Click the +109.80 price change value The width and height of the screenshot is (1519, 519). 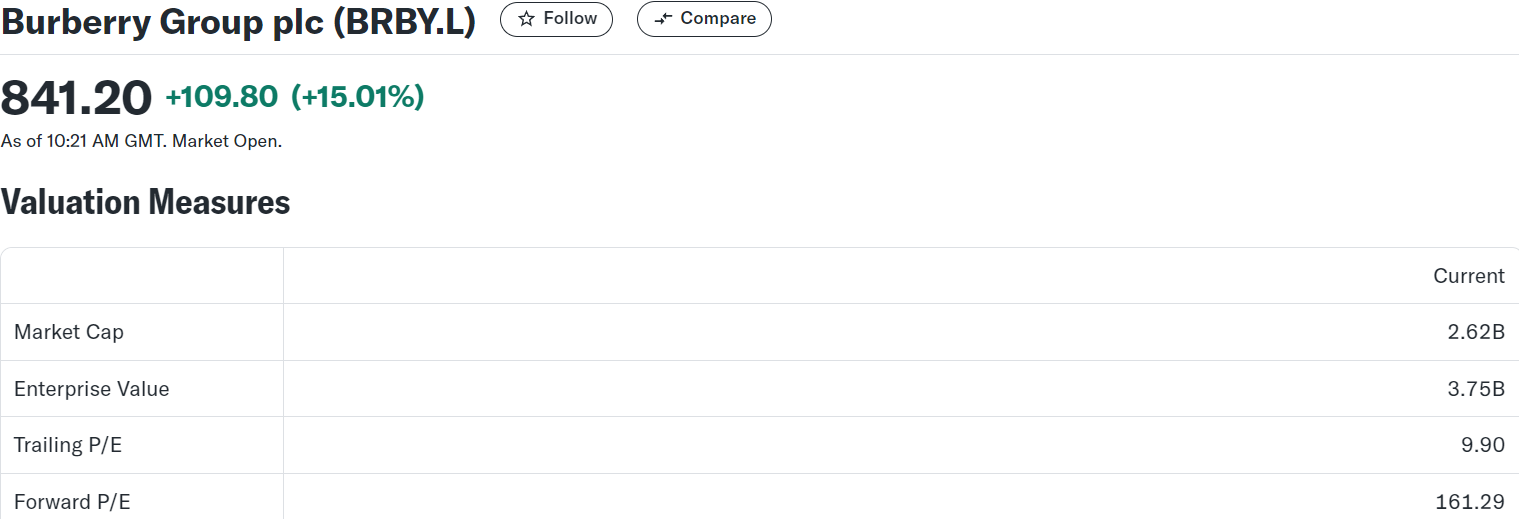[221, 97]
